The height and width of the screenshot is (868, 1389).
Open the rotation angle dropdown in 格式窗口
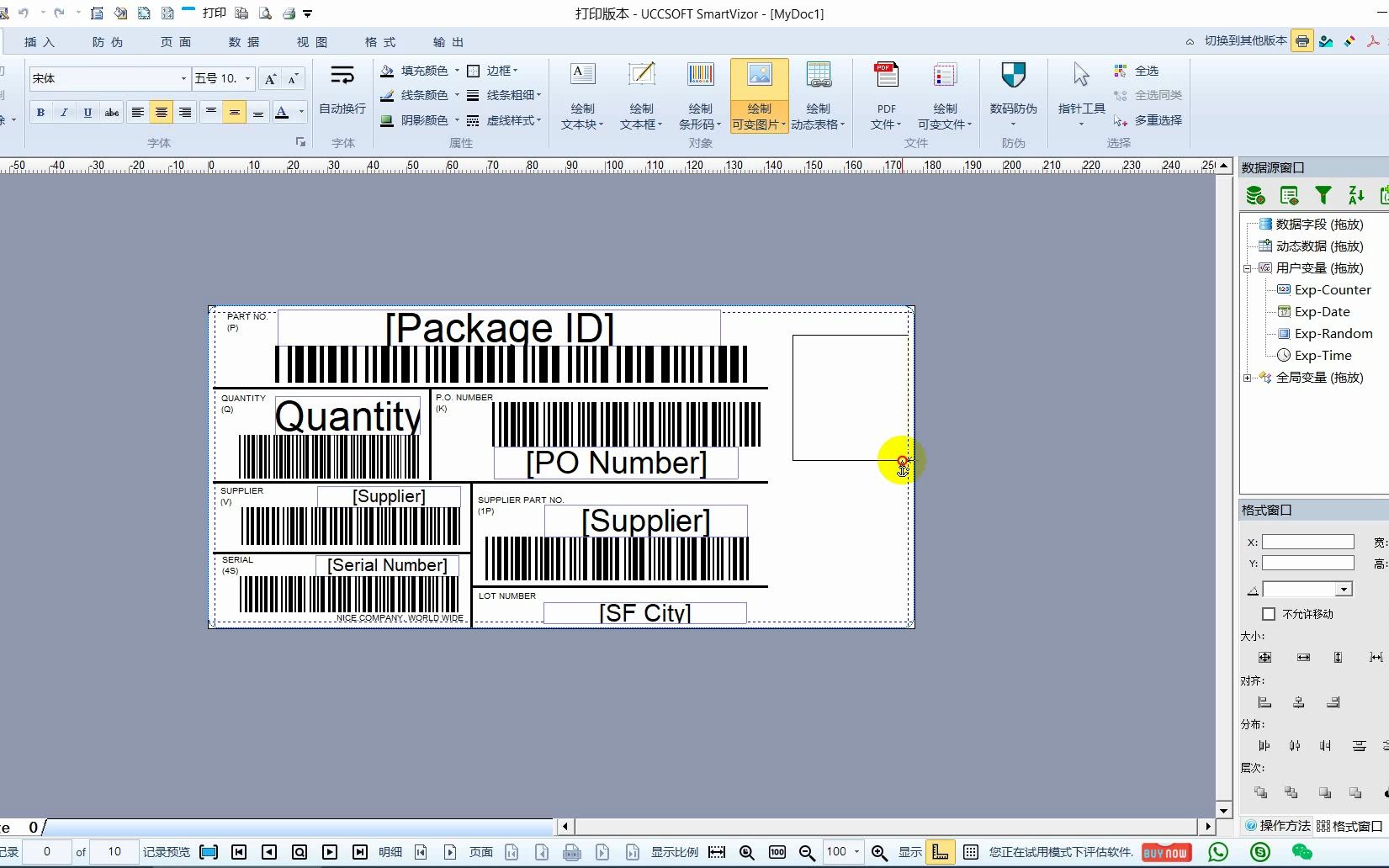[1344, 590]
